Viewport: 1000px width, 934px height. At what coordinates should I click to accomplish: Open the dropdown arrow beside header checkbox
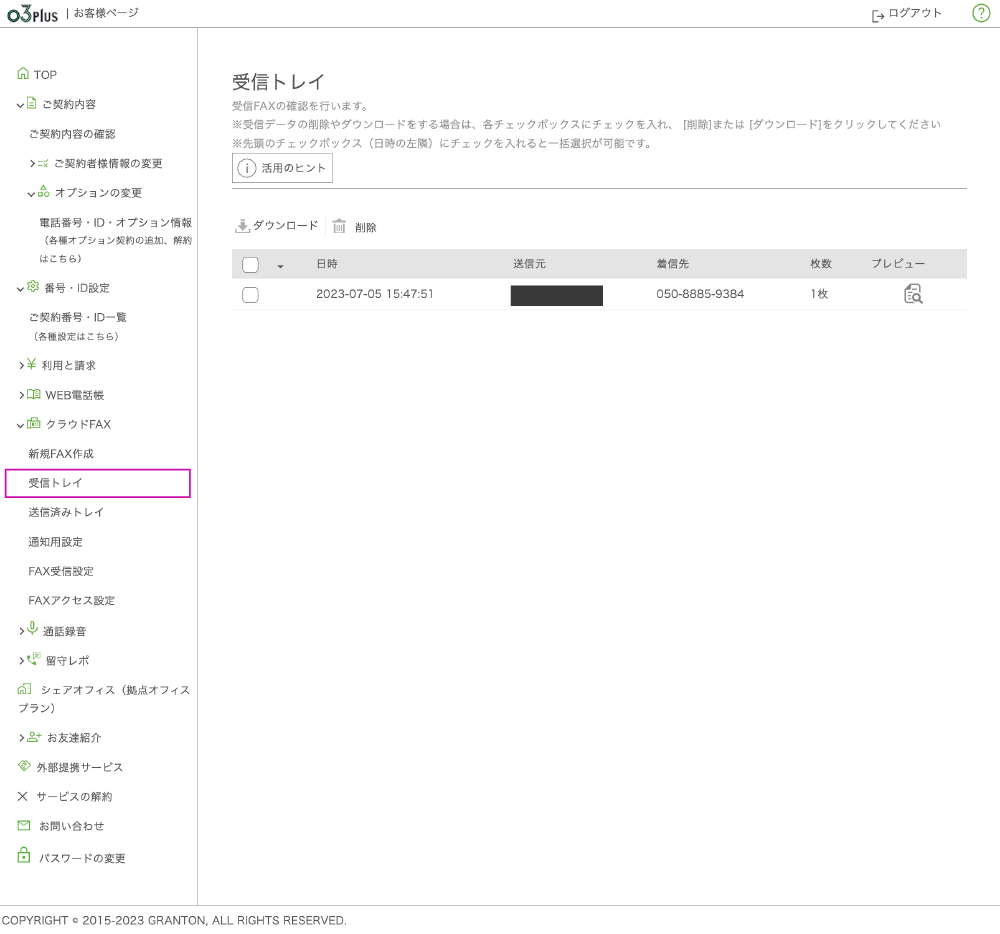tap(280, 266)
